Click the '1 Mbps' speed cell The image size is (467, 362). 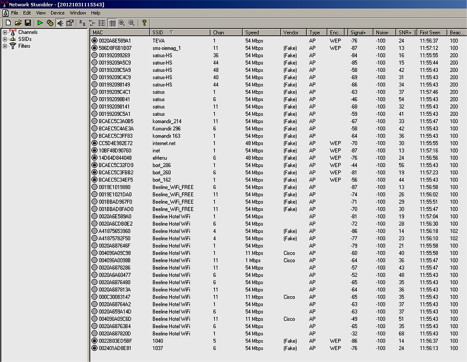(253, 260)
